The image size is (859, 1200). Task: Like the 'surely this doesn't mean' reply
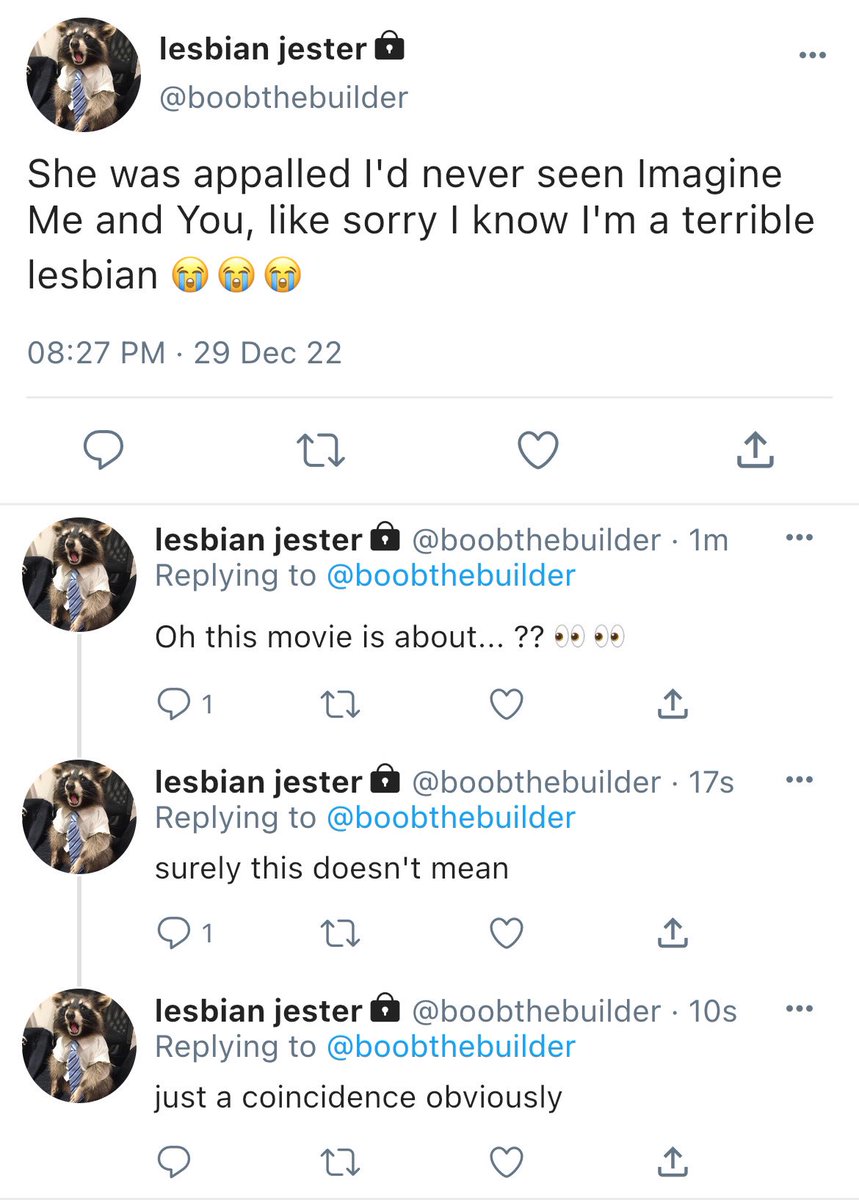click(507, 933)
